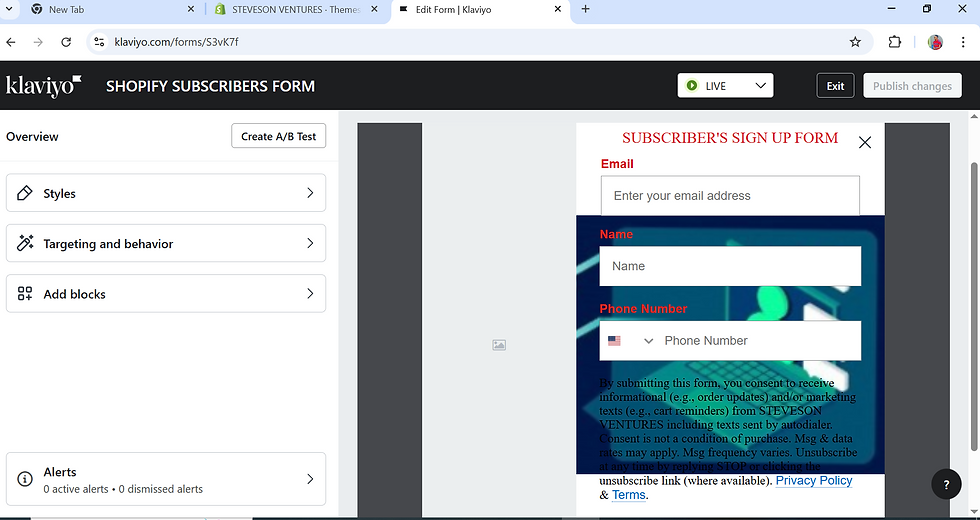Click the browser address bar URL
The image size is (980, 520).
coord(176,42)
